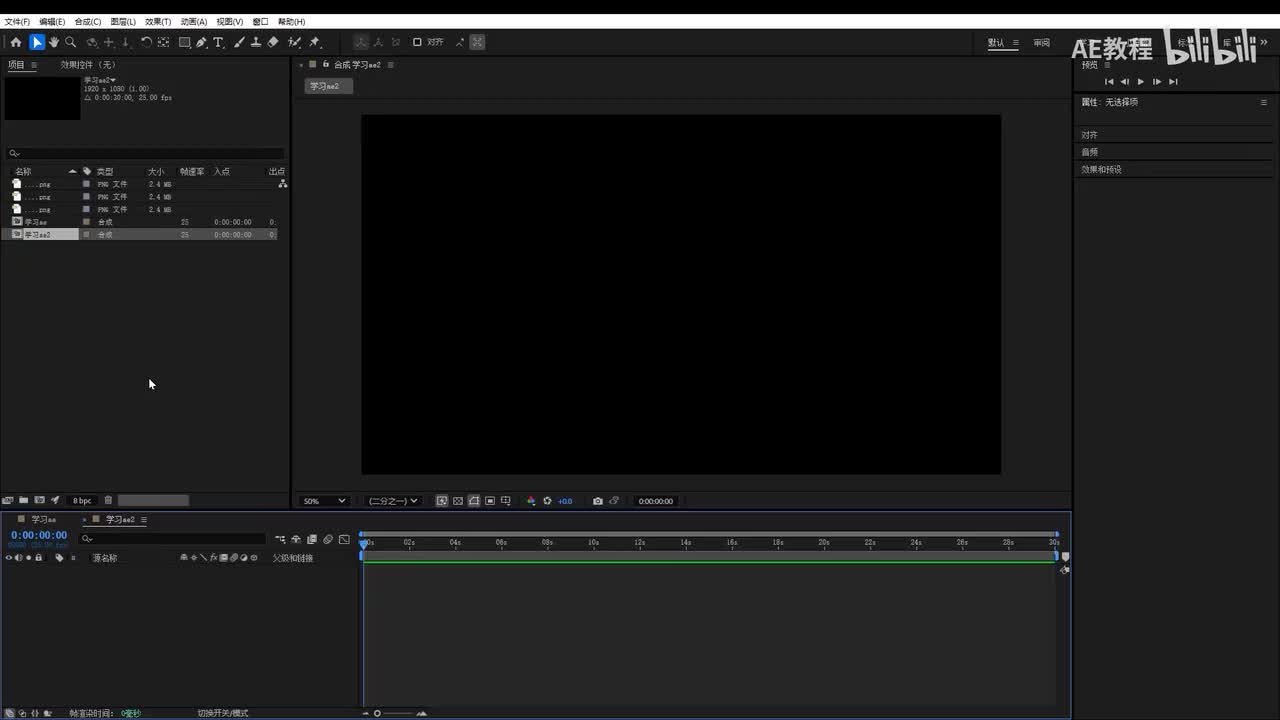This screenshot has height=720, width=1280.
Task: Click the 切换开关/模式 button
Action: point(222,713)
